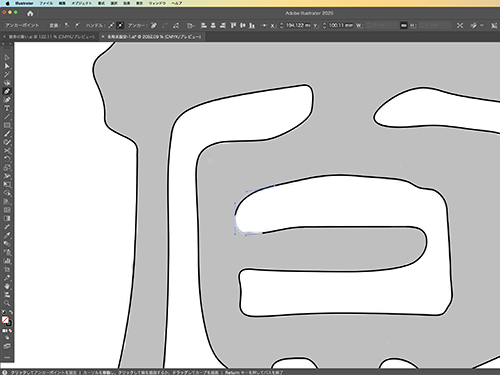Screen dimensions: 500x375
Task: Click the X coordinate stepper arrows
Action: pyautogui.click(x=281, y=25)
